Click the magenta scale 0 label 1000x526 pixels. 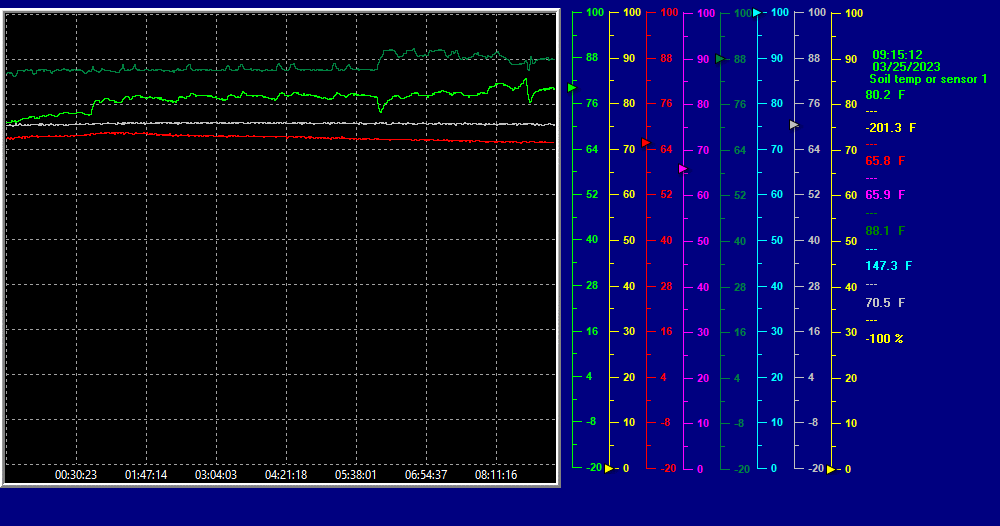tap(700, 469)
